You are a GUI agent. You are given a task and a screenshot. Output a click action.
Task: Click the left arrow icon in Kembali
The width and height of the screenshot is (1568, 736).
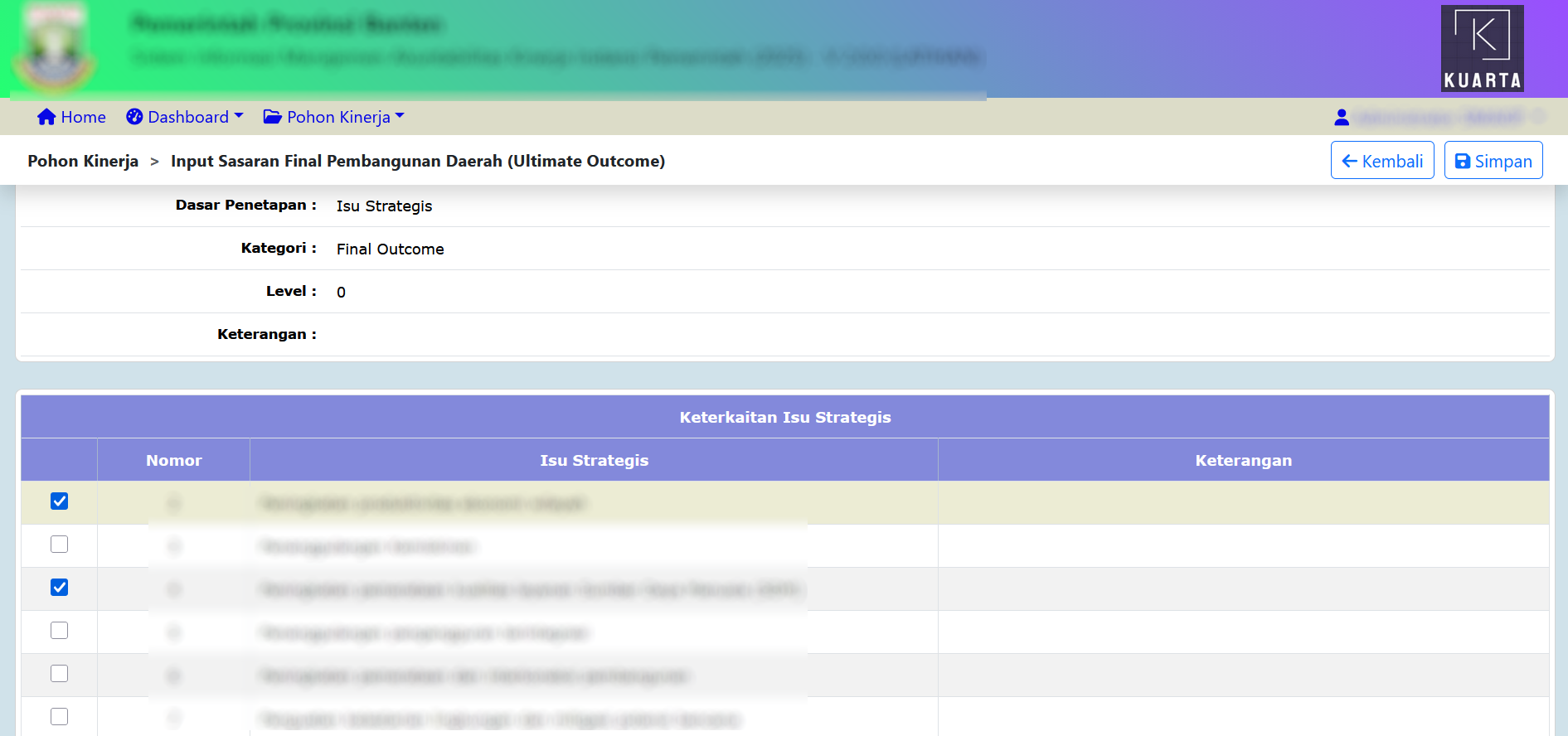click(1349, 161)
